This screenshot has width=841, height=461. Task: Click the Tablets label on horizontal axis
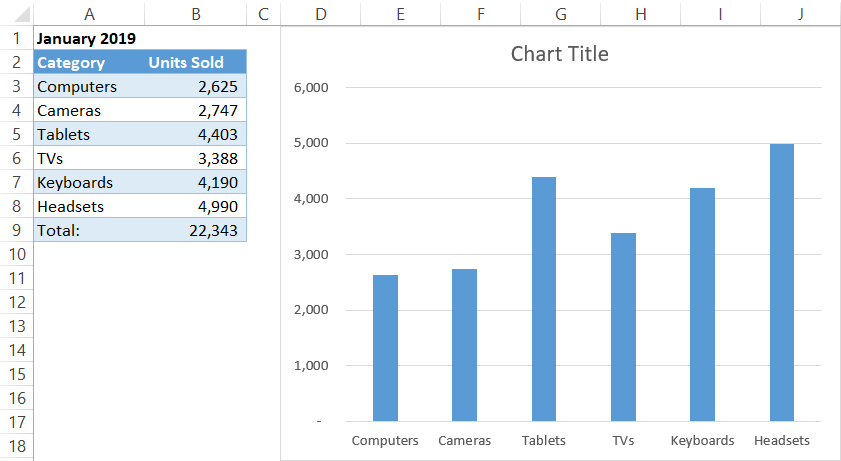(544, 441)
